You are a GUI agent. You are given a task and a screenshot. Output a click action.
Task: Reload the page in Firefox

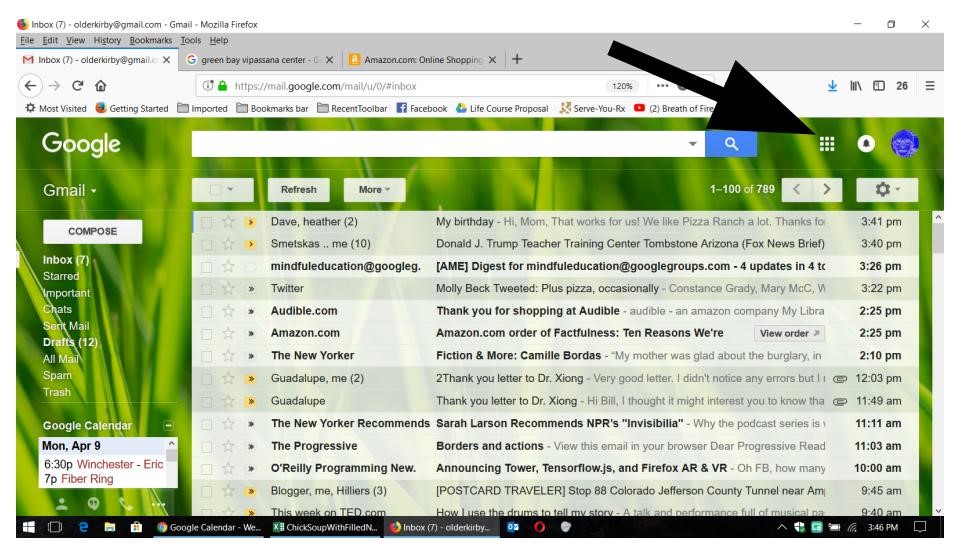(77, 86)
